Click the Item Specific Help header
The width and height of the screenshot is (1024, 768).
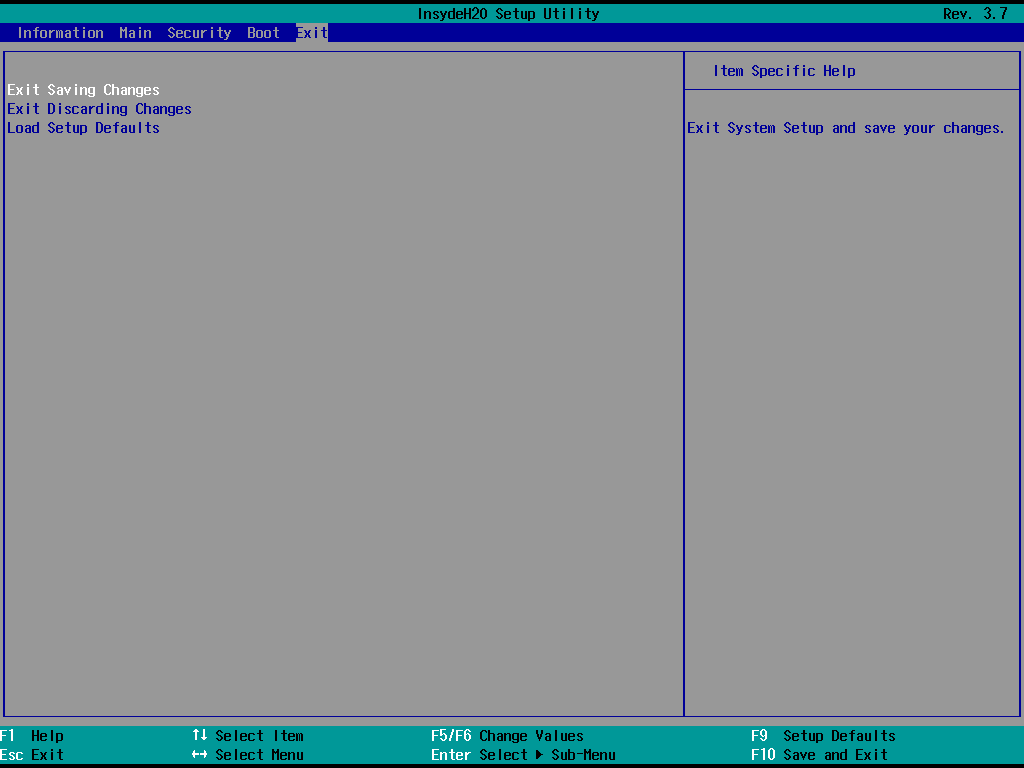point(784,71)
